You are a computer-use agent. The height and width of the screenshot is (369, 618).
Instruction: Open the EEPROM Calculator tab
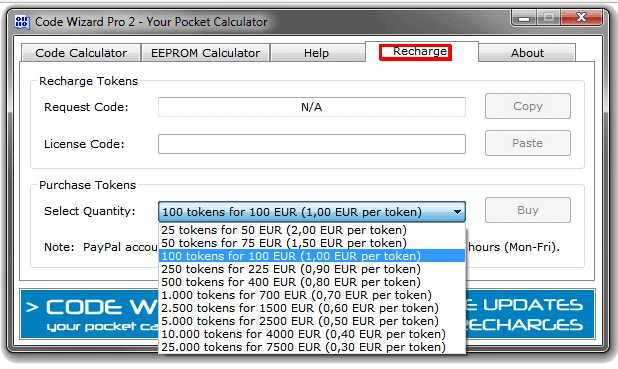pos(205,53)
